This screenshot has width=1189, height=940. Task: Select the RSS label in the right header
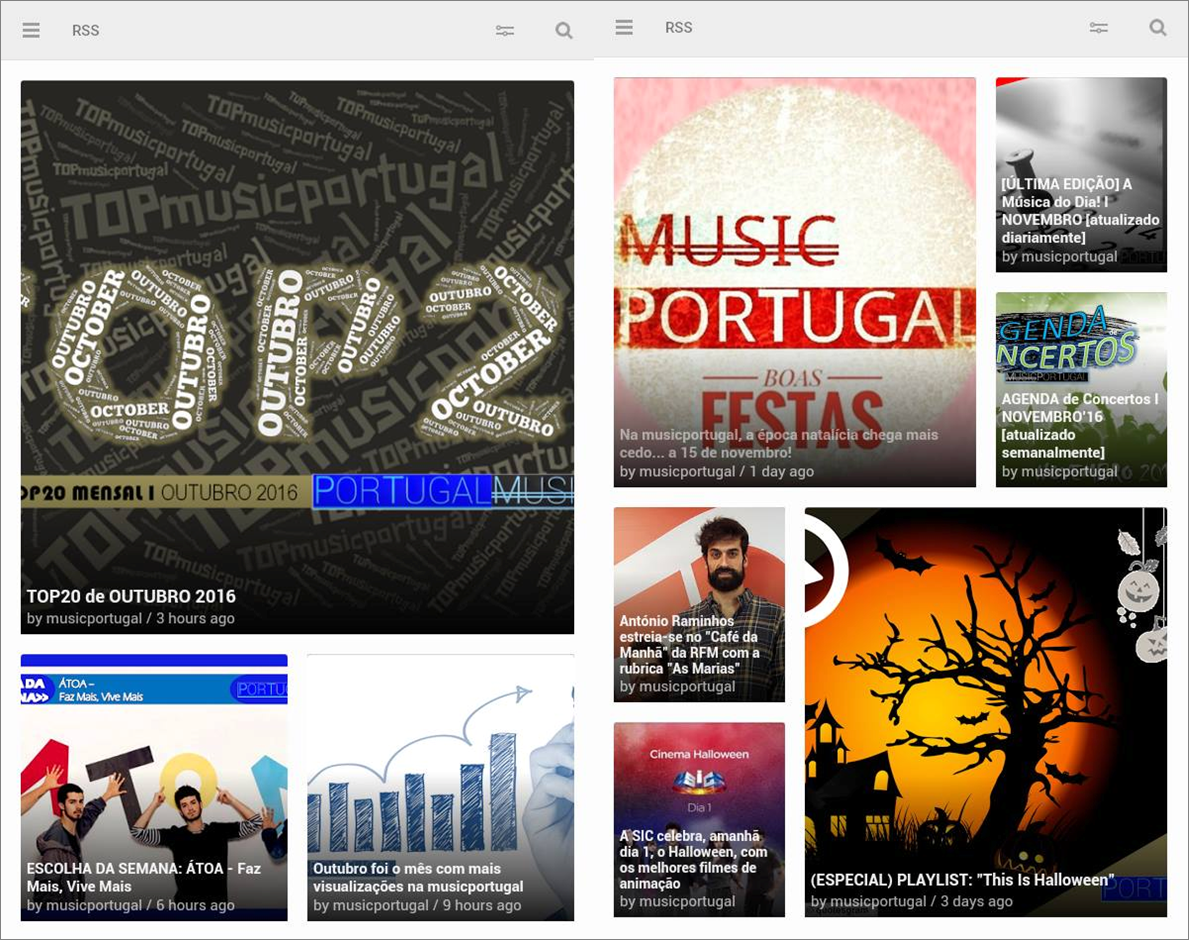pyautogui.click(x=679, y=27)
